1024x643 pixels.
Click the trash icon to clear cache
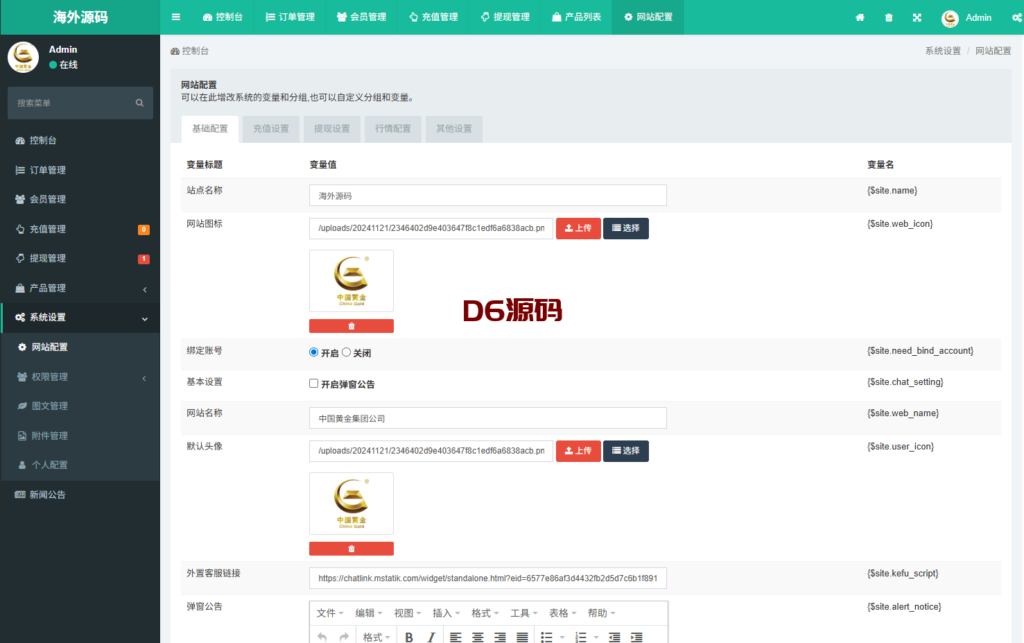pyautogui.click(x=889, y=18)
